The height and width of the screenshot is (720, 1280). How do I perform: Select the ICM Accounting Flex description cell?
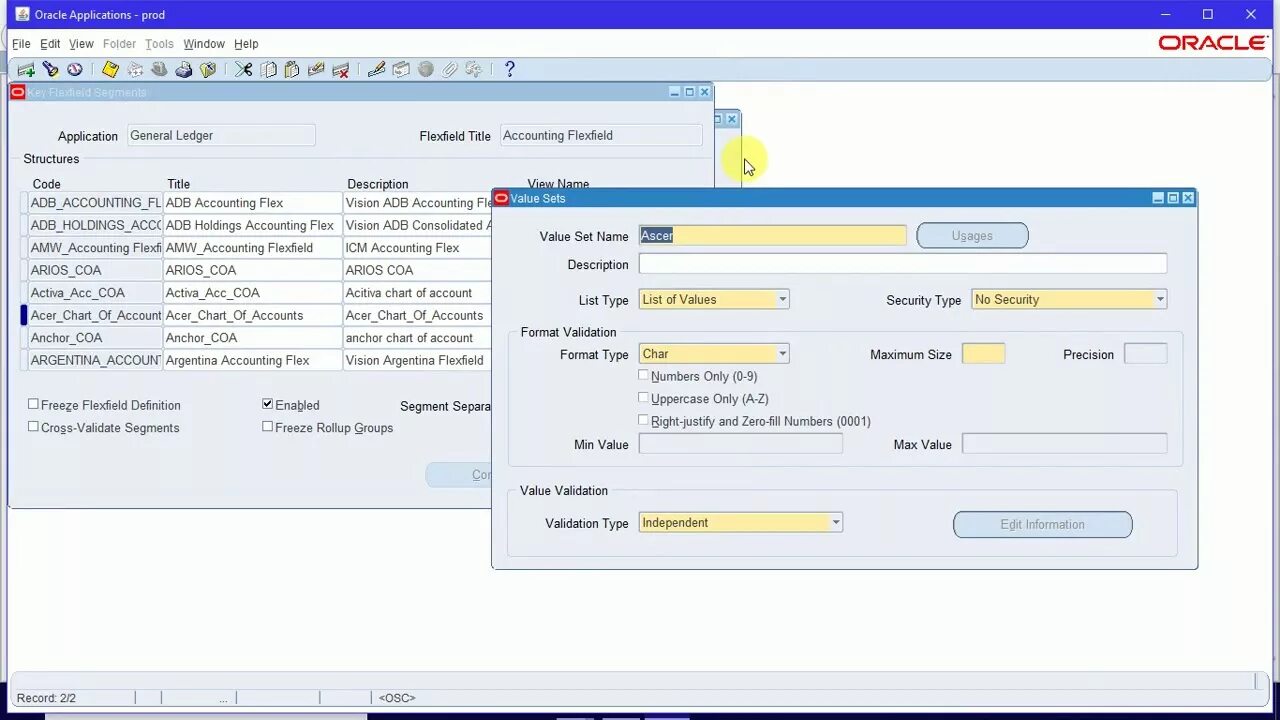coord(418,248)
